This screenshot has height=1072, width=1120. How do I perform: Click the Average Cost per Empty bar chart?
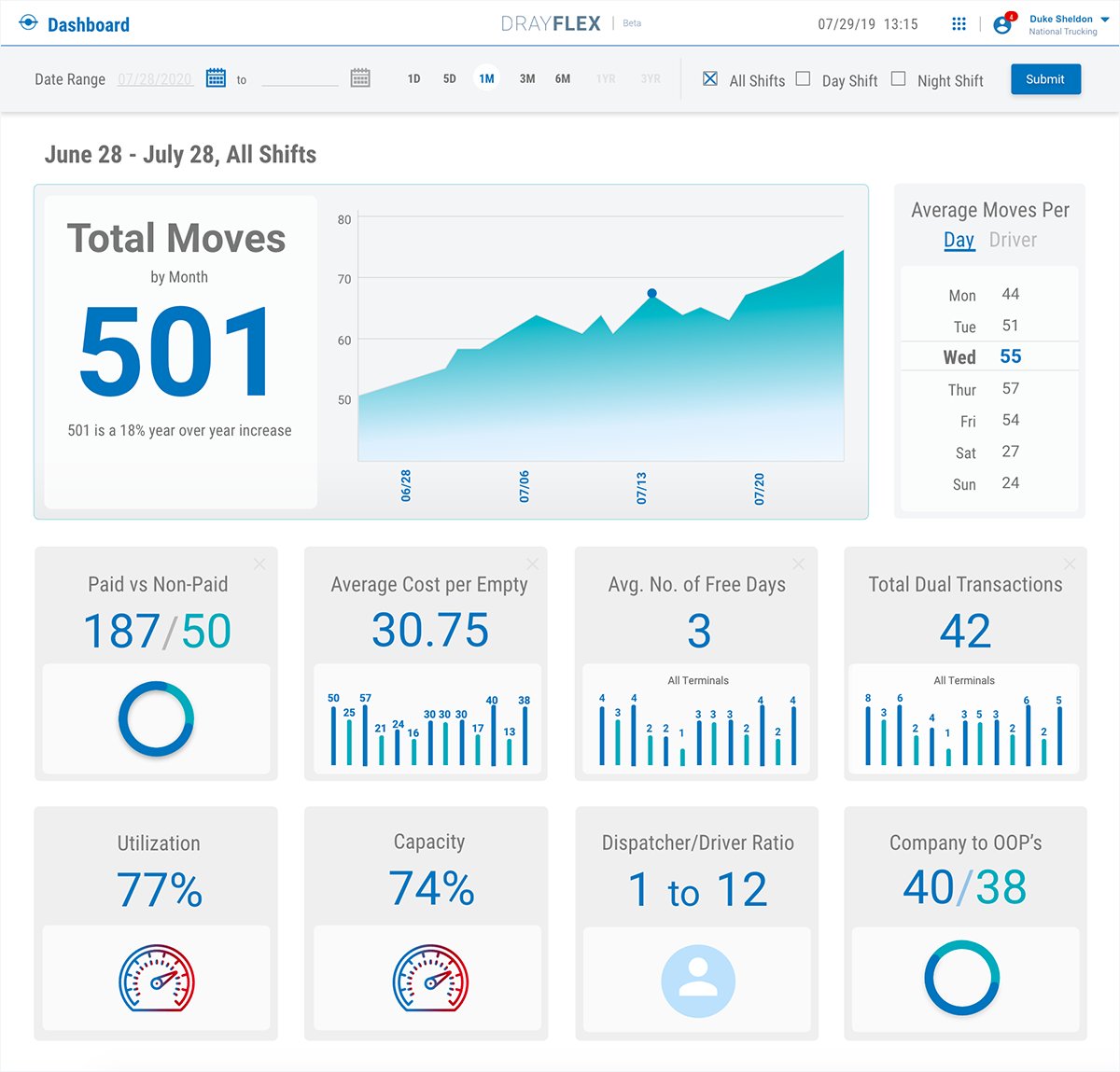(x=428, y=729)
